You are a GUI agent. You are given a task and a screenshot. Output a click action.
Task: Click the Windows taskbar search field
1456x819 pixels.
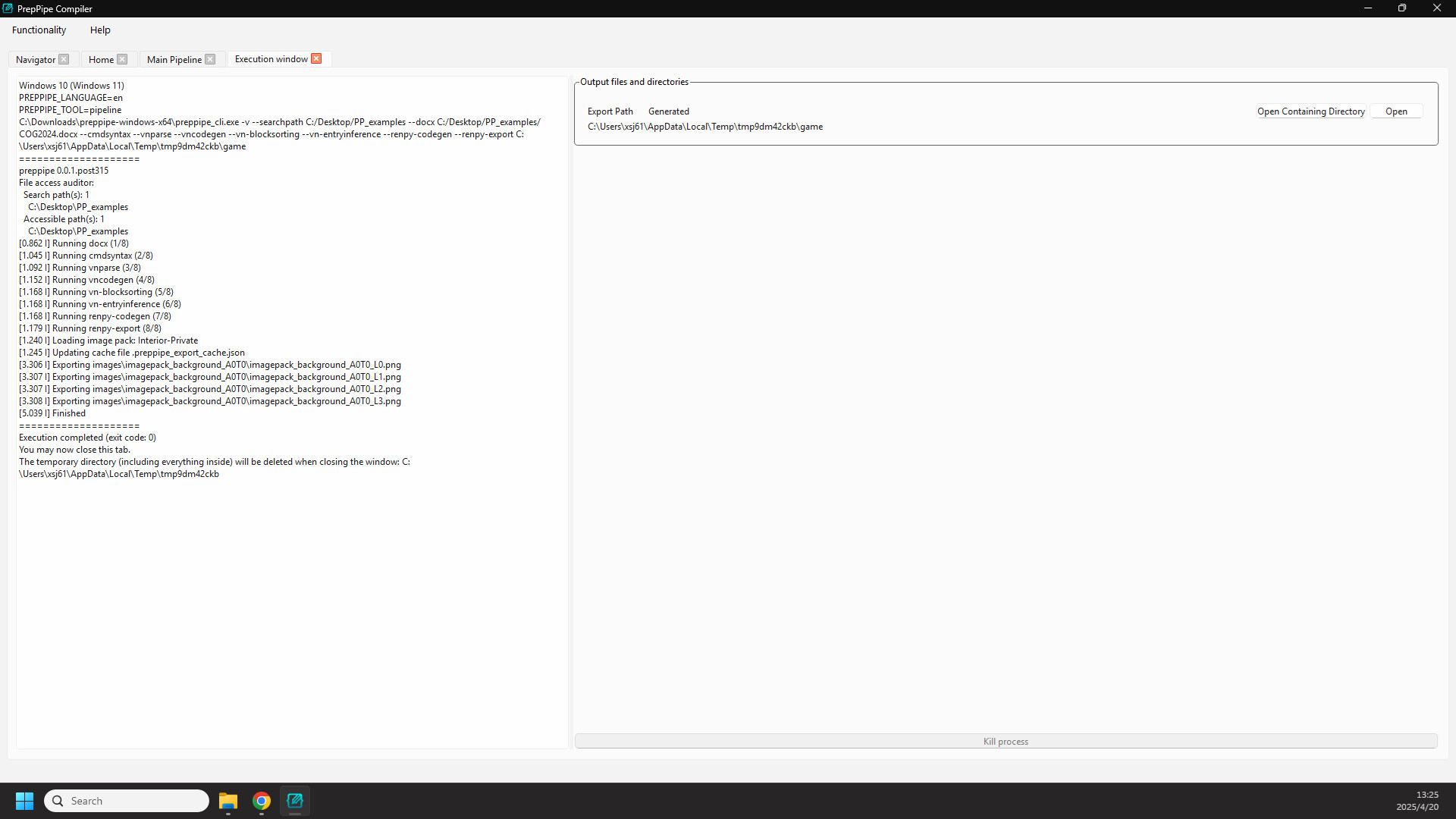pos(126,800)
